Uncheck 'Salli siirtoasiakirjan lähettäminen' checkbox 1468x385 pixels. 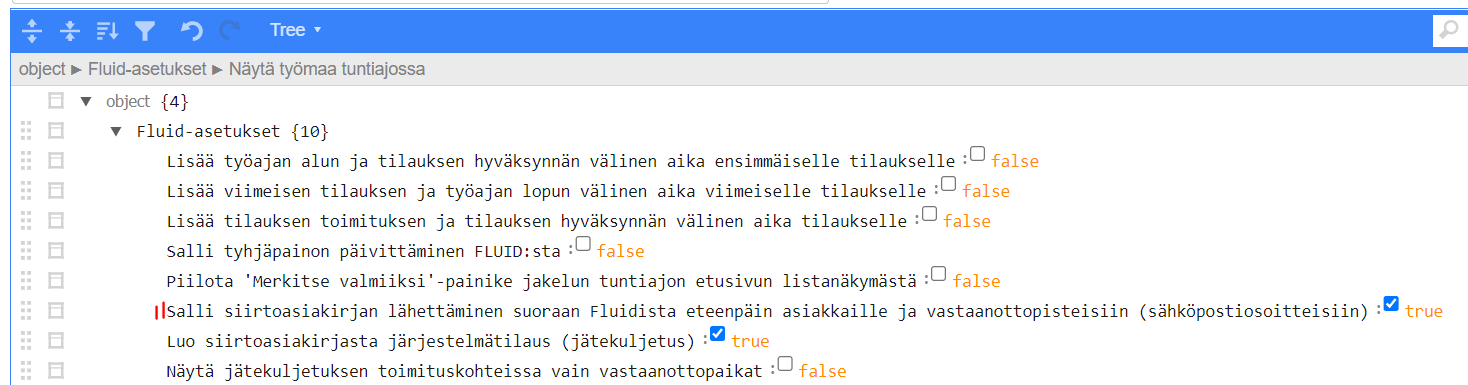pos(1391,304)
